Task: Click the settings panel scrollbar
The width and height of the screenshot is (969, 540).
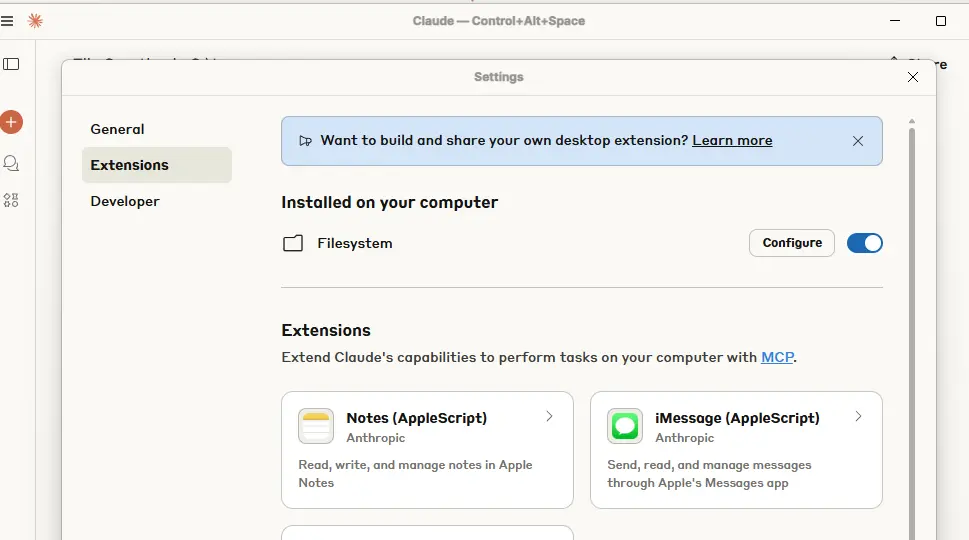Action: 912,334
